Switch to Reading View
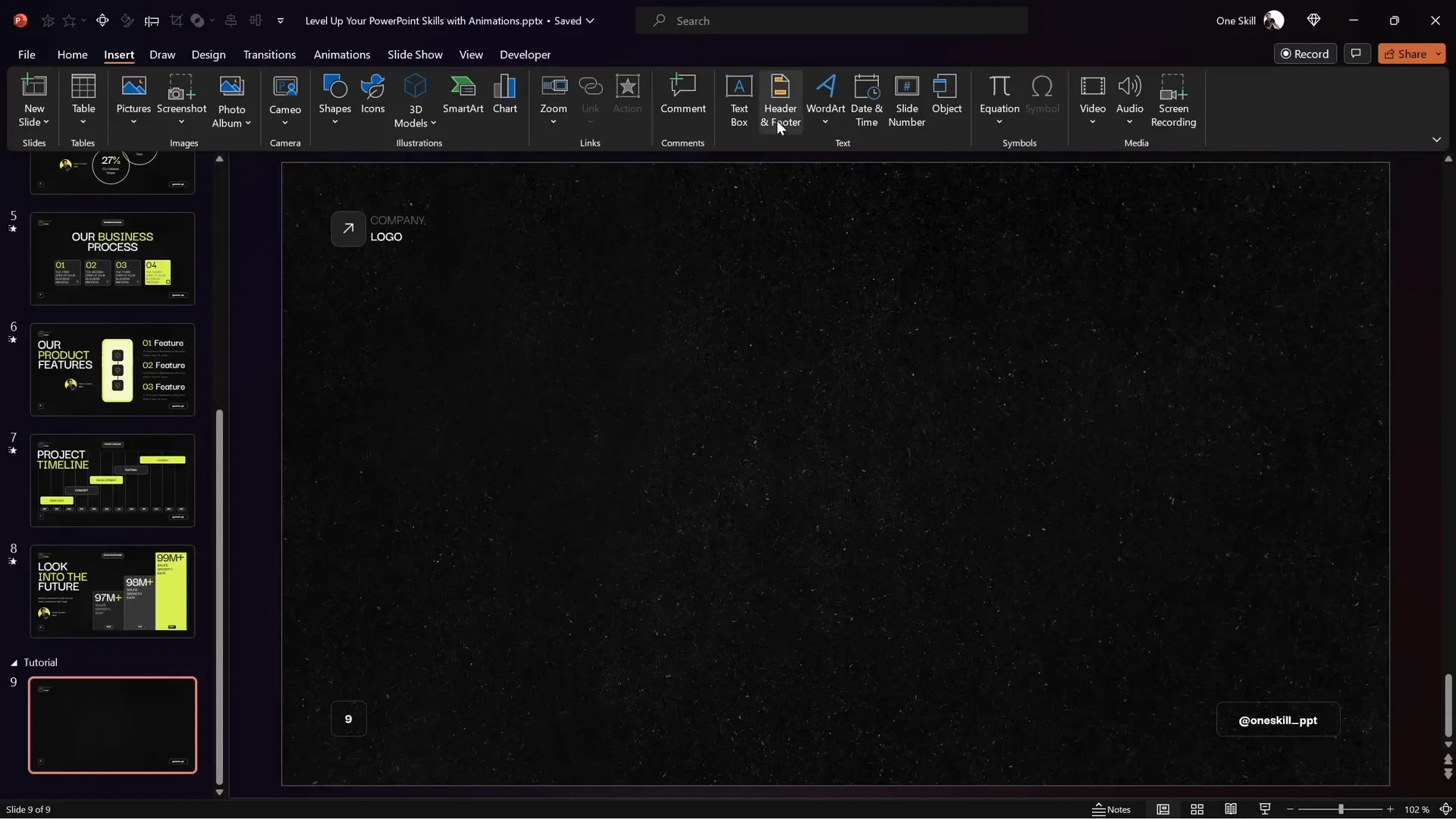Image resolution: width=1456 pixels, height=819 pixels. click(x=1231, y=809)
